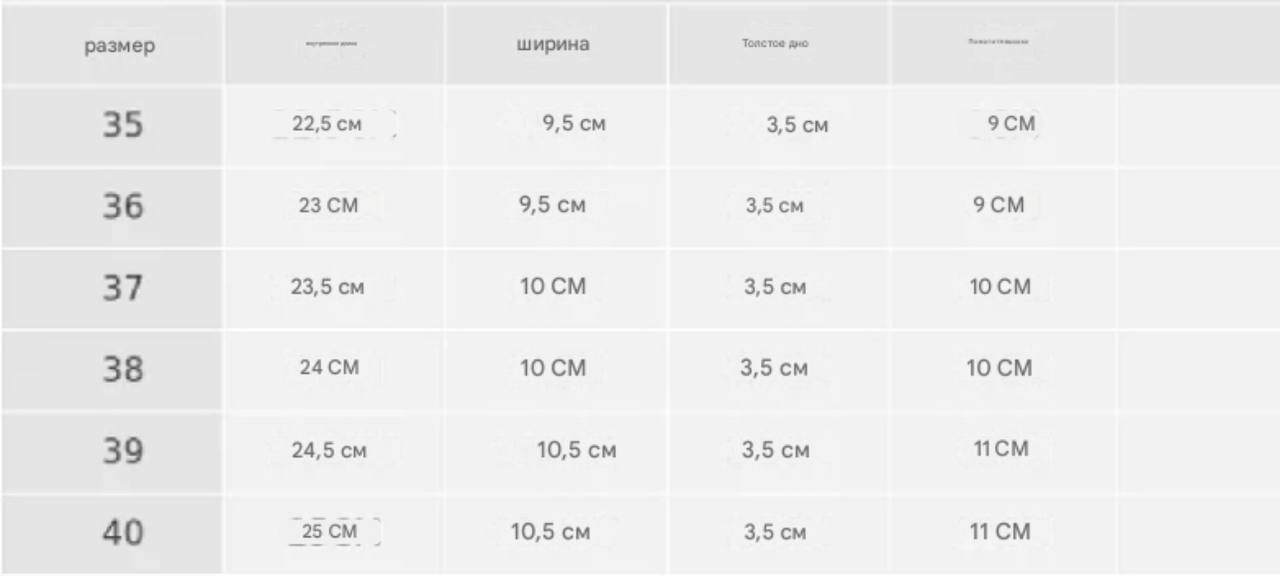
Task: Select the 9,5 см width for size 35
Action: click(574, 125)
